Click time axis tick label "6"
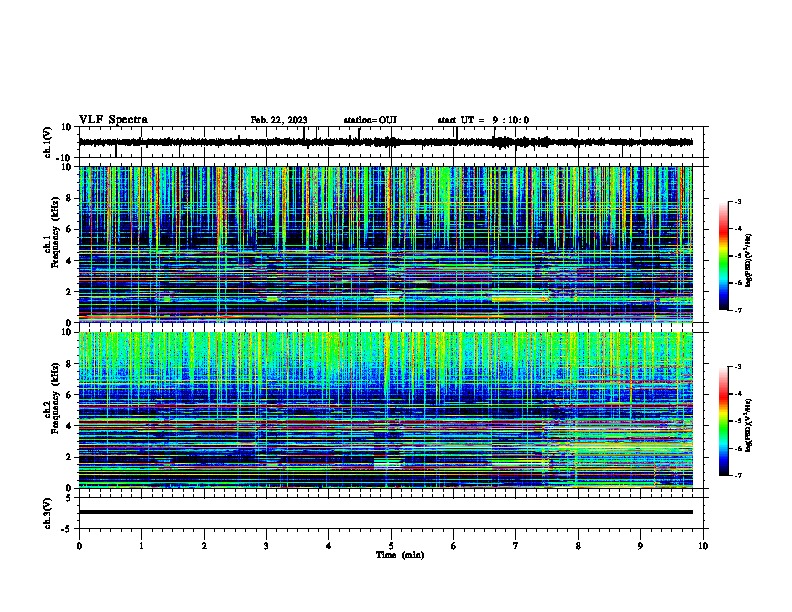The image size is (792, 612). coord(454,546)
